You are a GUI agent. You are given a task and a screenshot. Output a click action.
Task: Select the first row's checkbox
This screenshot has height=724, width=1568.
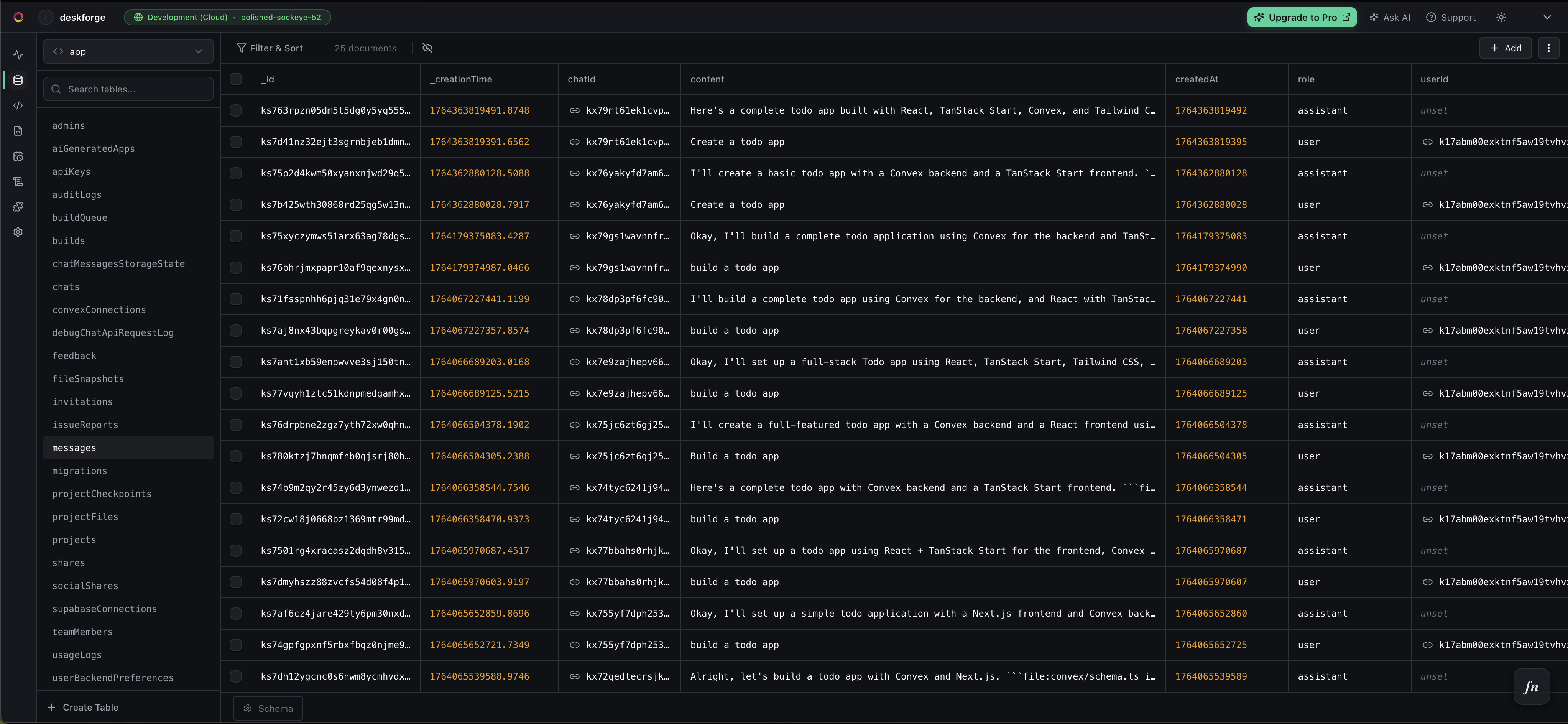click(235, 111)
